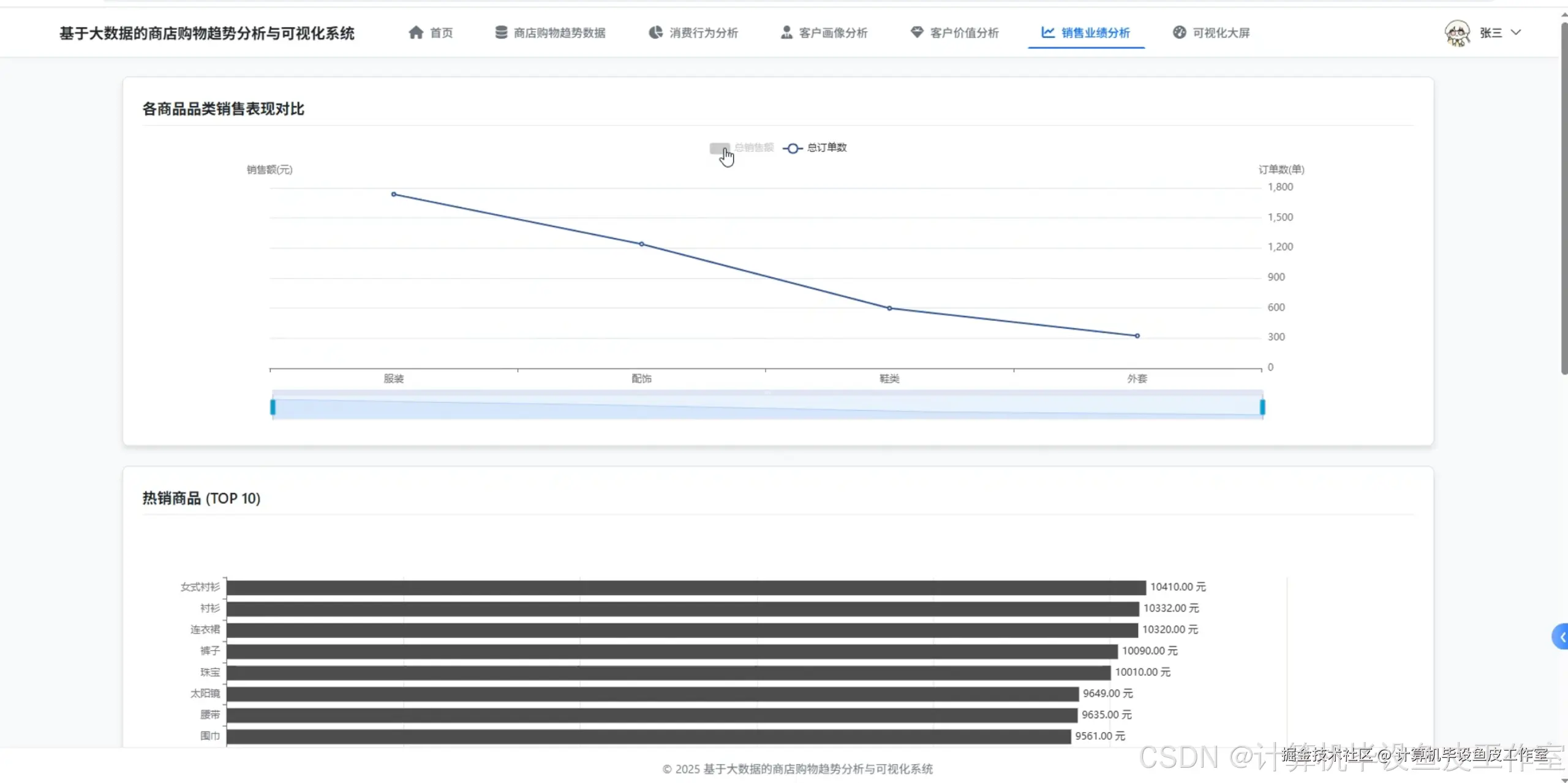The height and width of the screenshot is (783, 1568).
Task: Click the system title 基于大数据的商店购物趋势分析与可视化系统
Action: (206, 33)
